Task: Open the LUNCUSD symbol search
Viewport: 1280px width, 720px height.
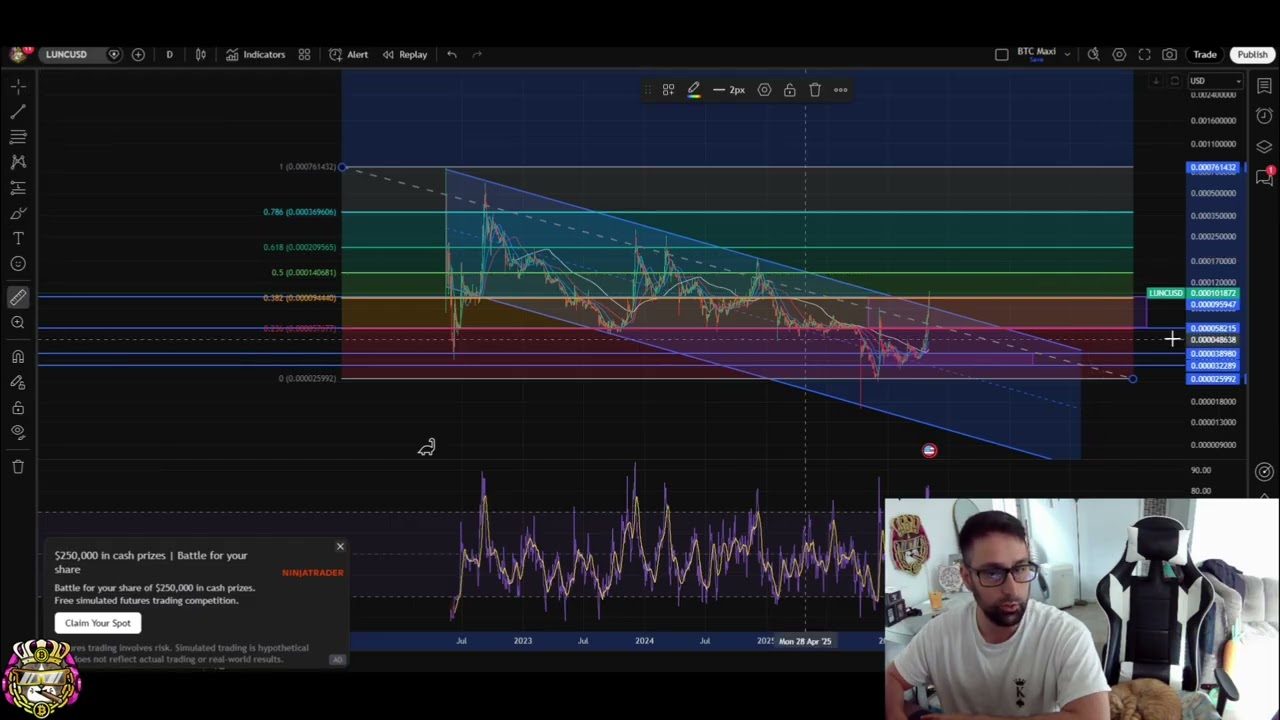Action: coord(66,54)
